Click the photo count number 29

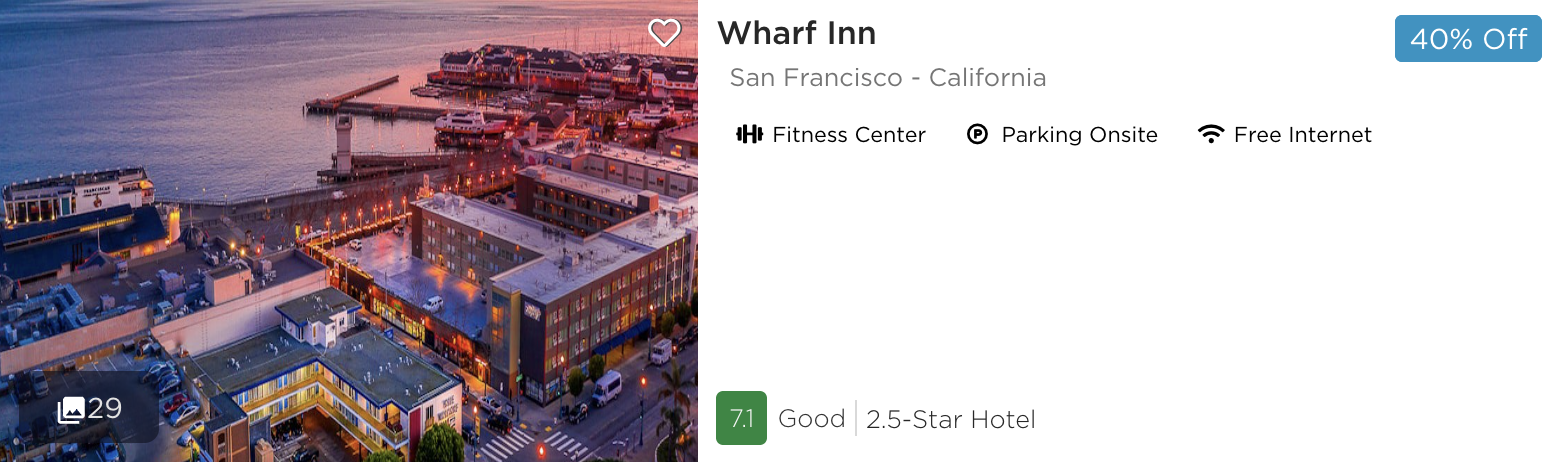105,409
